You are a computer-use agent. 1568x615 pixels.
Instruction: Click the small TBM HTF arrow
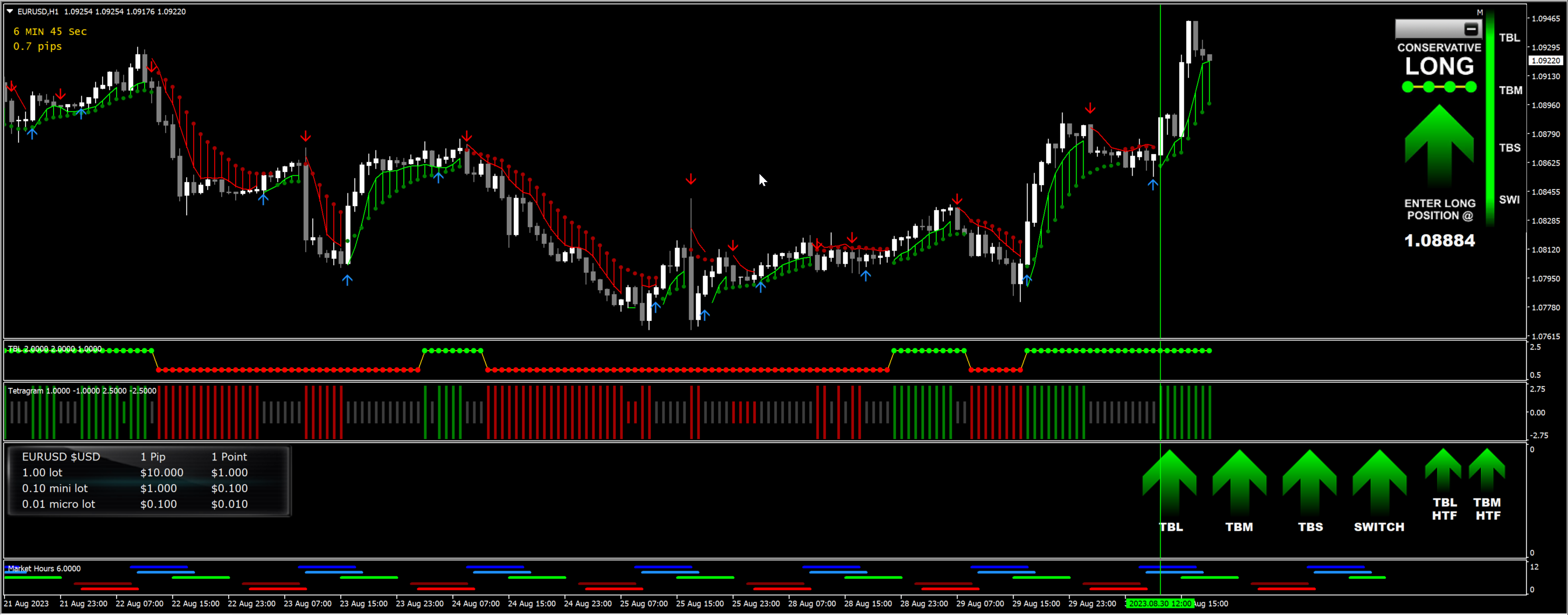point(1486,469)
